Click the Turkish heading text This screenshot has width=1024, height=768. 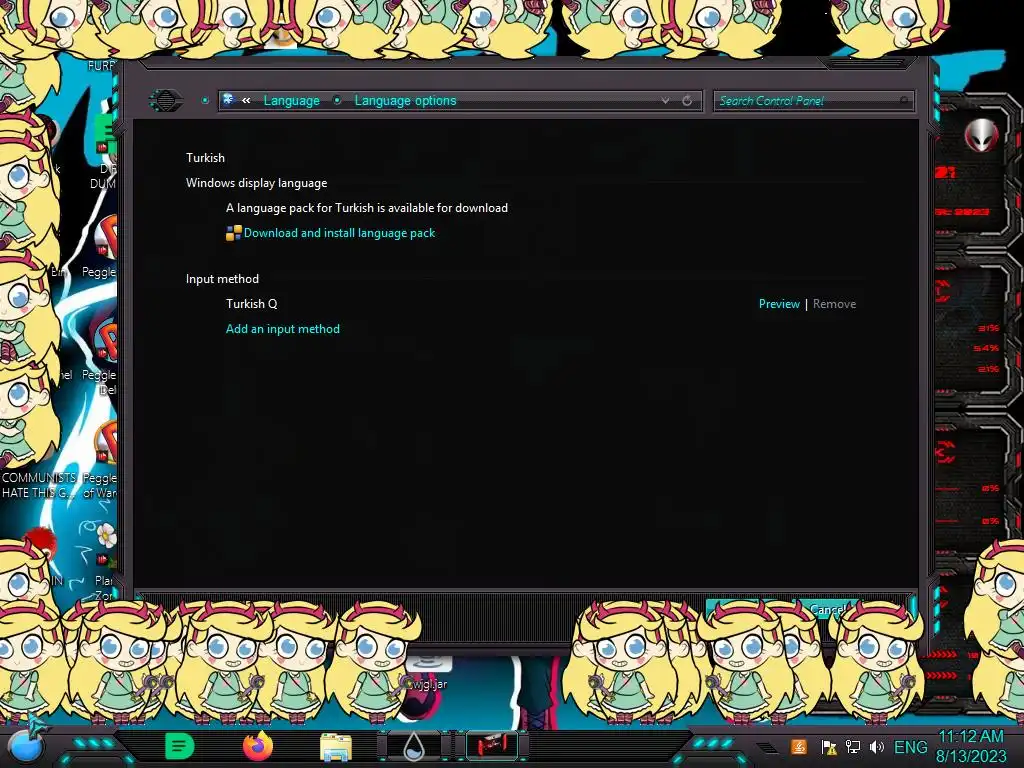click(205, 158)
